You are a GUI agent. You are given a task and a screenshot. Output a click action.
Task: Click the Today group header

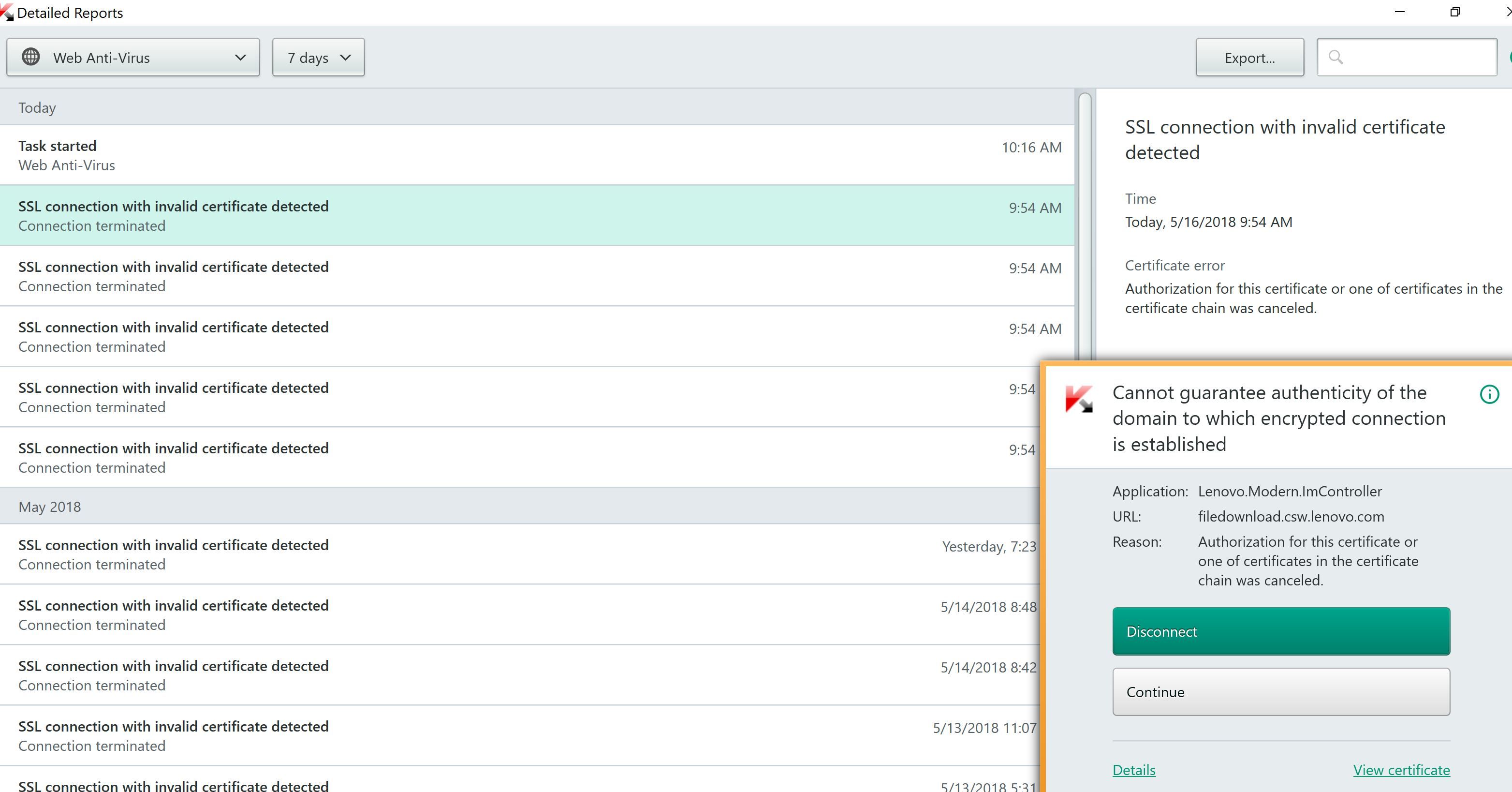pos(537,107)
